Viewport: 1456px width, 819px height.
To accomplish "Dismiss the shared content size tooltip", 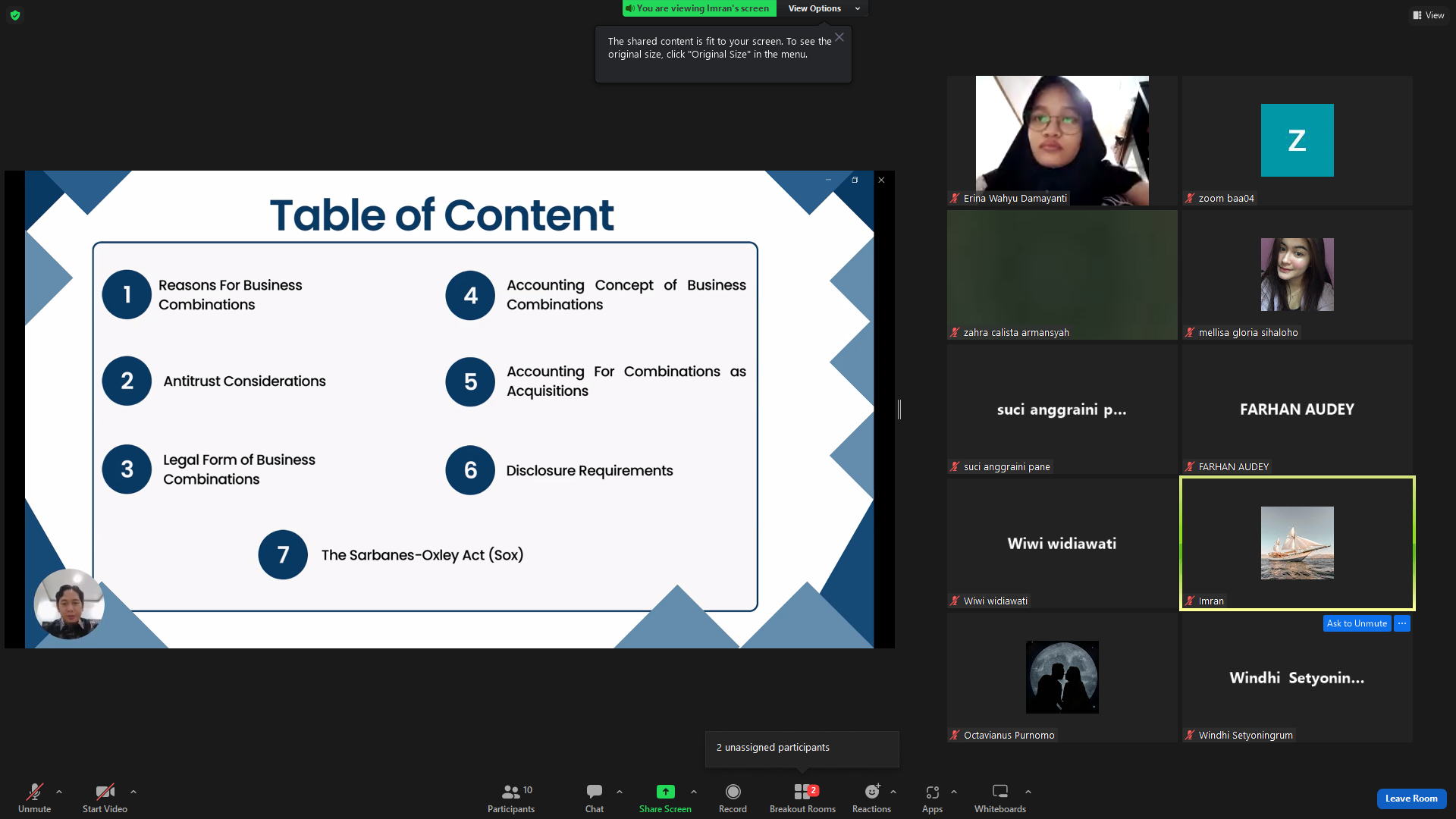I will [x=839, y=37].
